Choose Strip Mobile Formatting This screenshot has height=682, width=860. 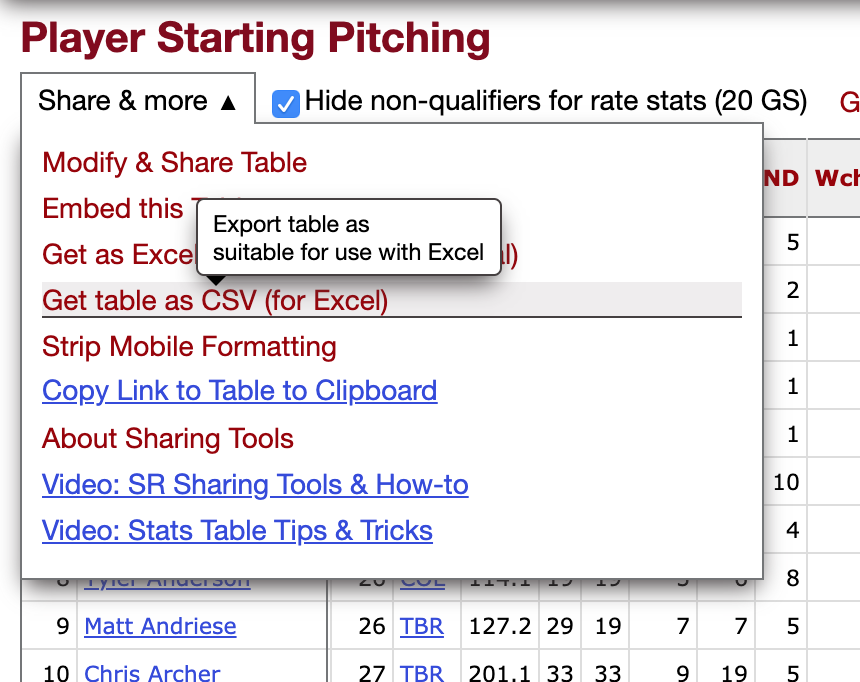tap(189, 347)
